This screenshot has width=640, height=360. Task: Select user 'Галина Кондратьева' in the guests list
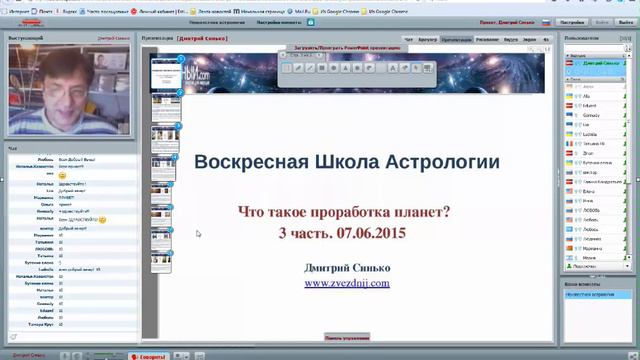click(596, 182)
